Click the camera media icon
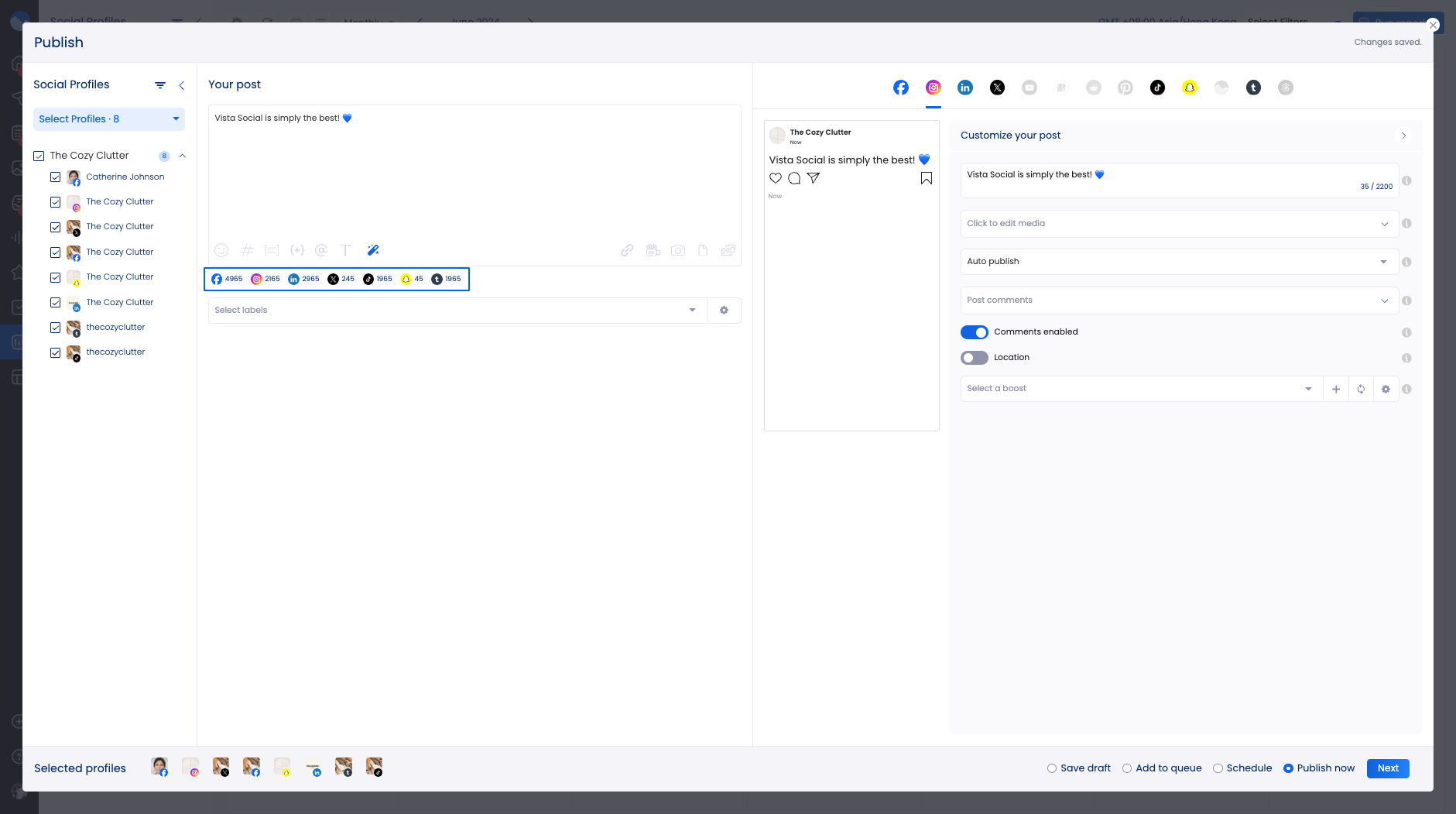Image resolution: width=1456 pixels, height=814 pixels. tap(678, 250)
